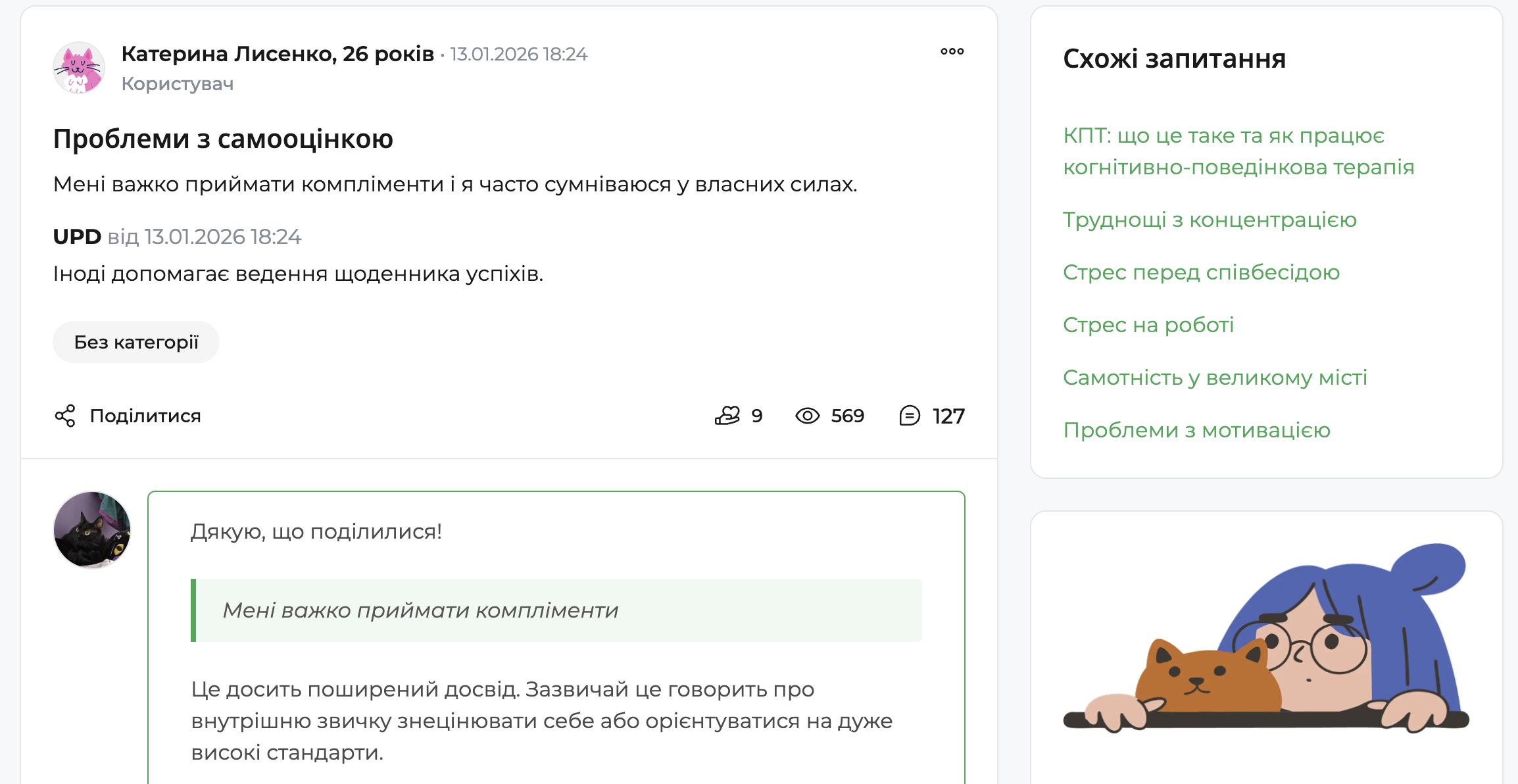The width and height of the screenshot is (1518, 784).
Task: Select the 'Без категорії' category chip
Action: pyautogui.click(x=135, y=341)
